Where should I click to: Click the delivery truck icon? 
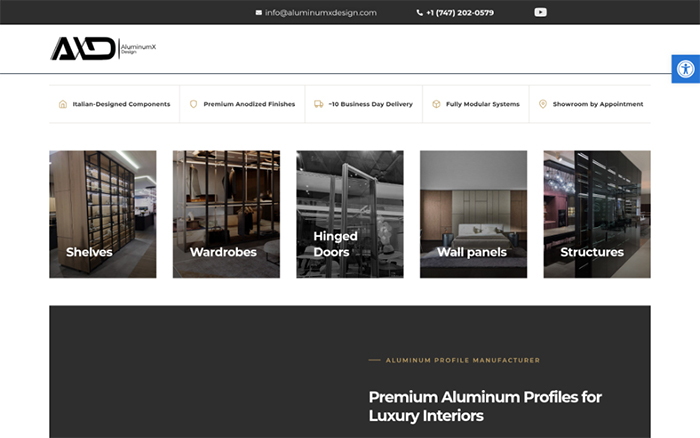pos(318,104)
